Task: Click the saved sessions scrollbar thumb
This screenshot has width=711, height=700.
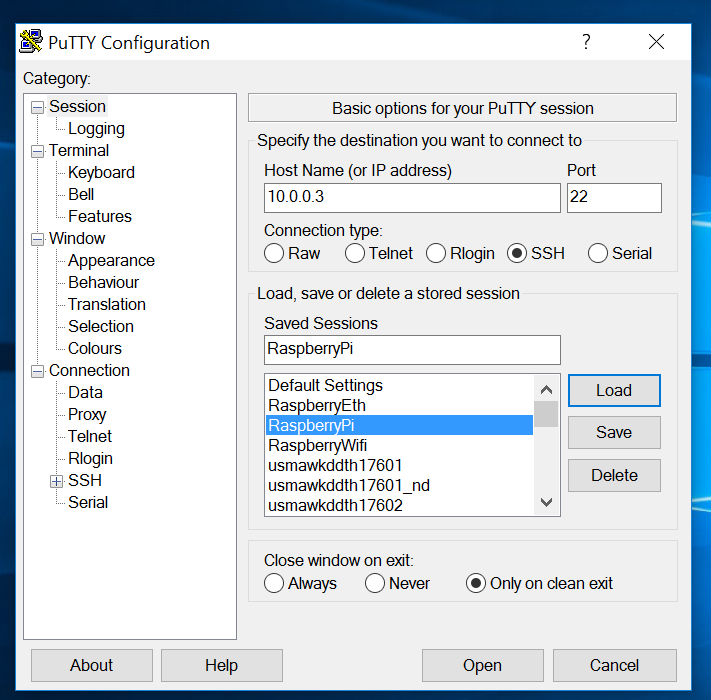Action: point(546,414)
